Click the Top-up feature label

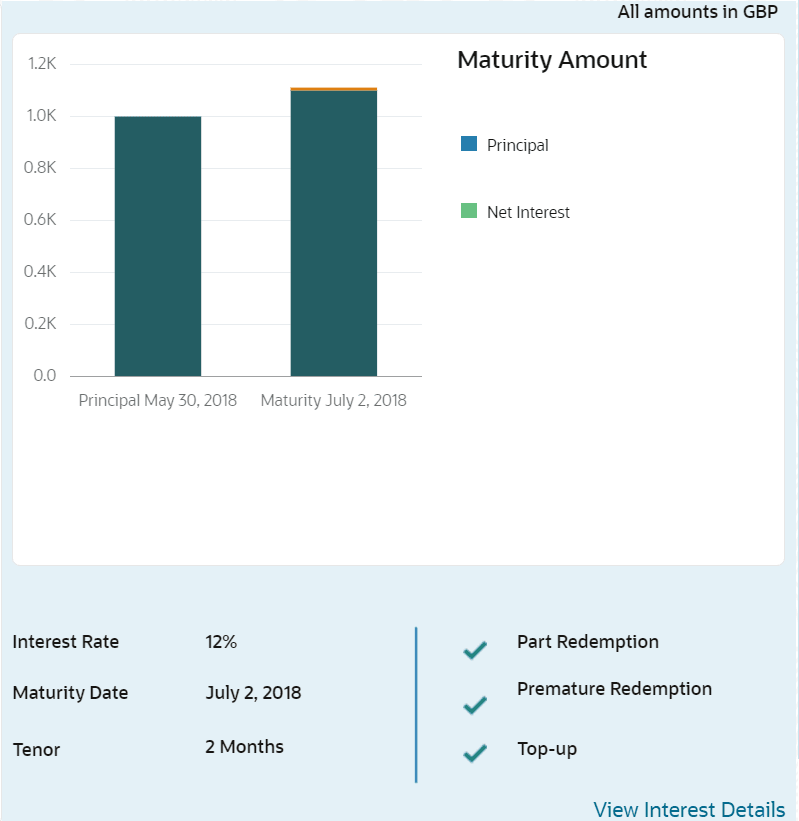click(x=547, y=749)
